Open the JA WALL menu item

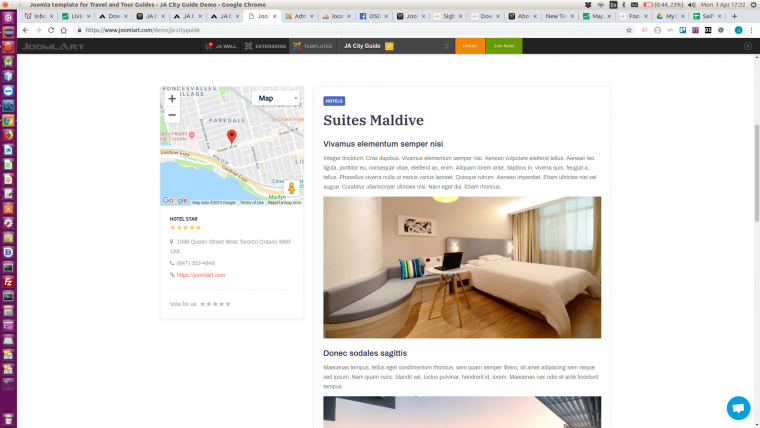point(221,46)
